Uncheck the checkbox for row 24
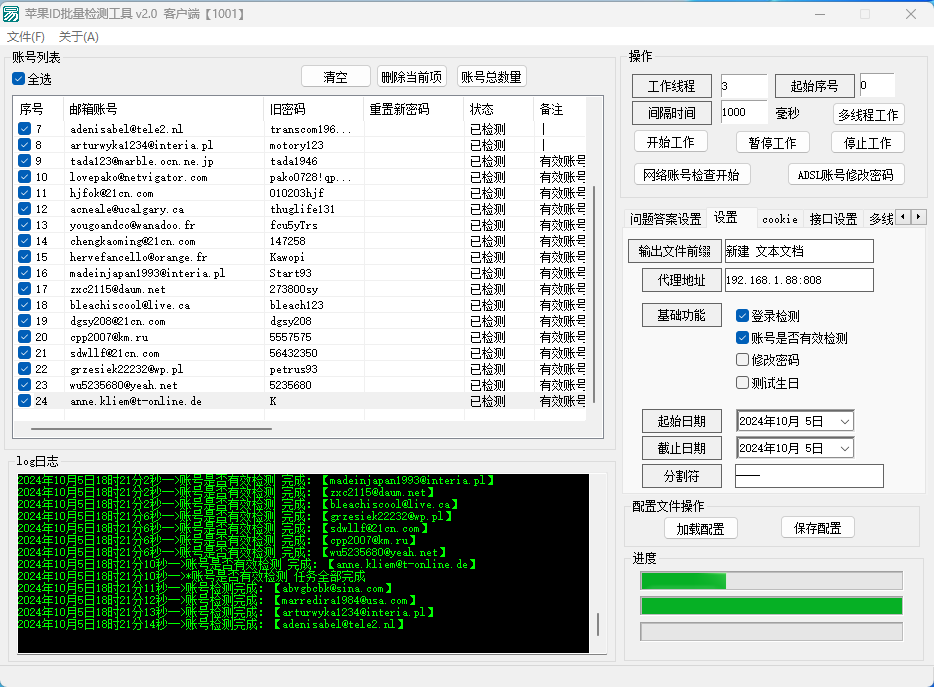934x687 pixels. tap(25, 401)
